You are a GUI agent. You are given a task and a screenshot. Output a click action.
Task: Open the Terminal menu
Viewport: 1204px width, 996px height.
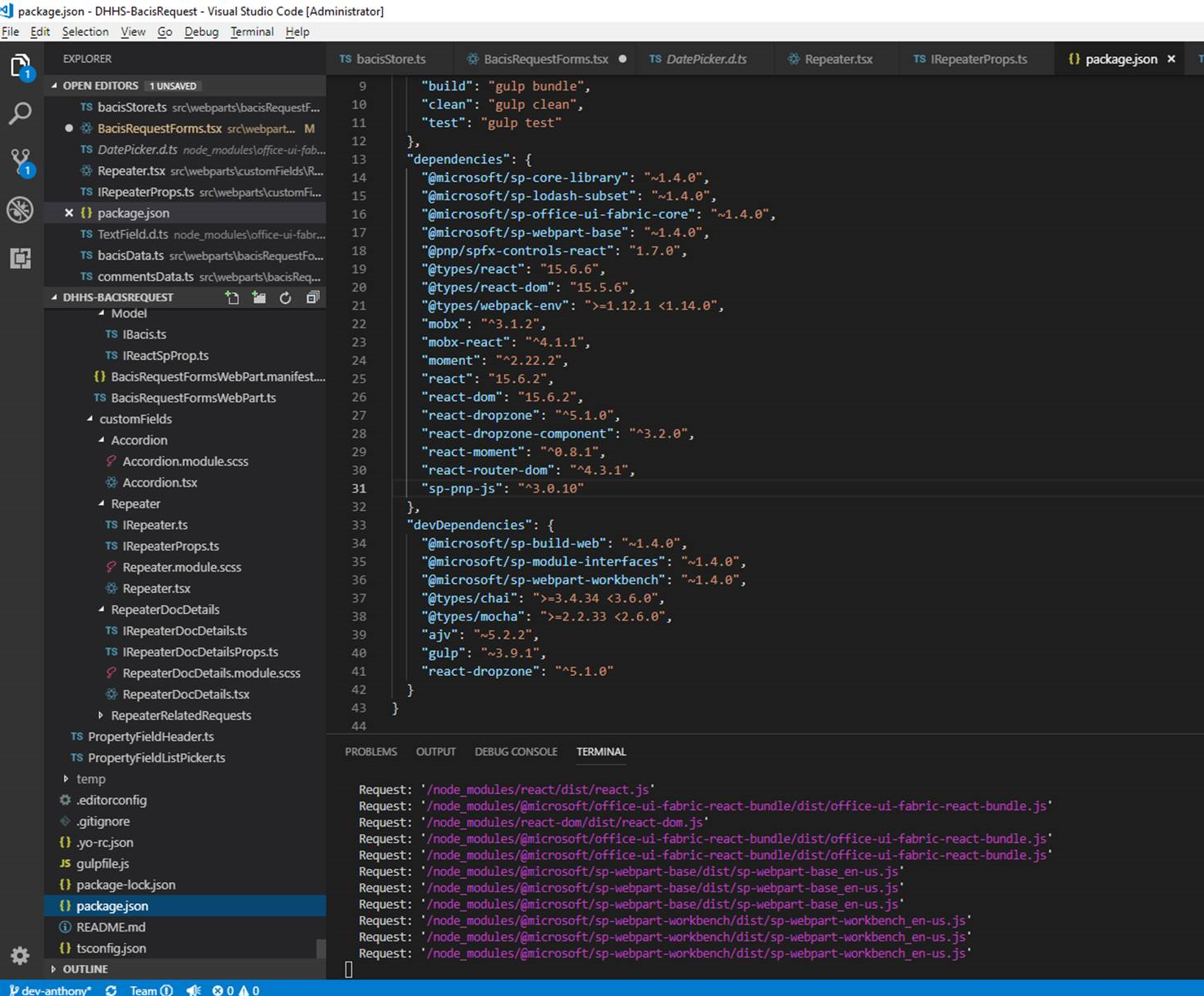(252, 32)
